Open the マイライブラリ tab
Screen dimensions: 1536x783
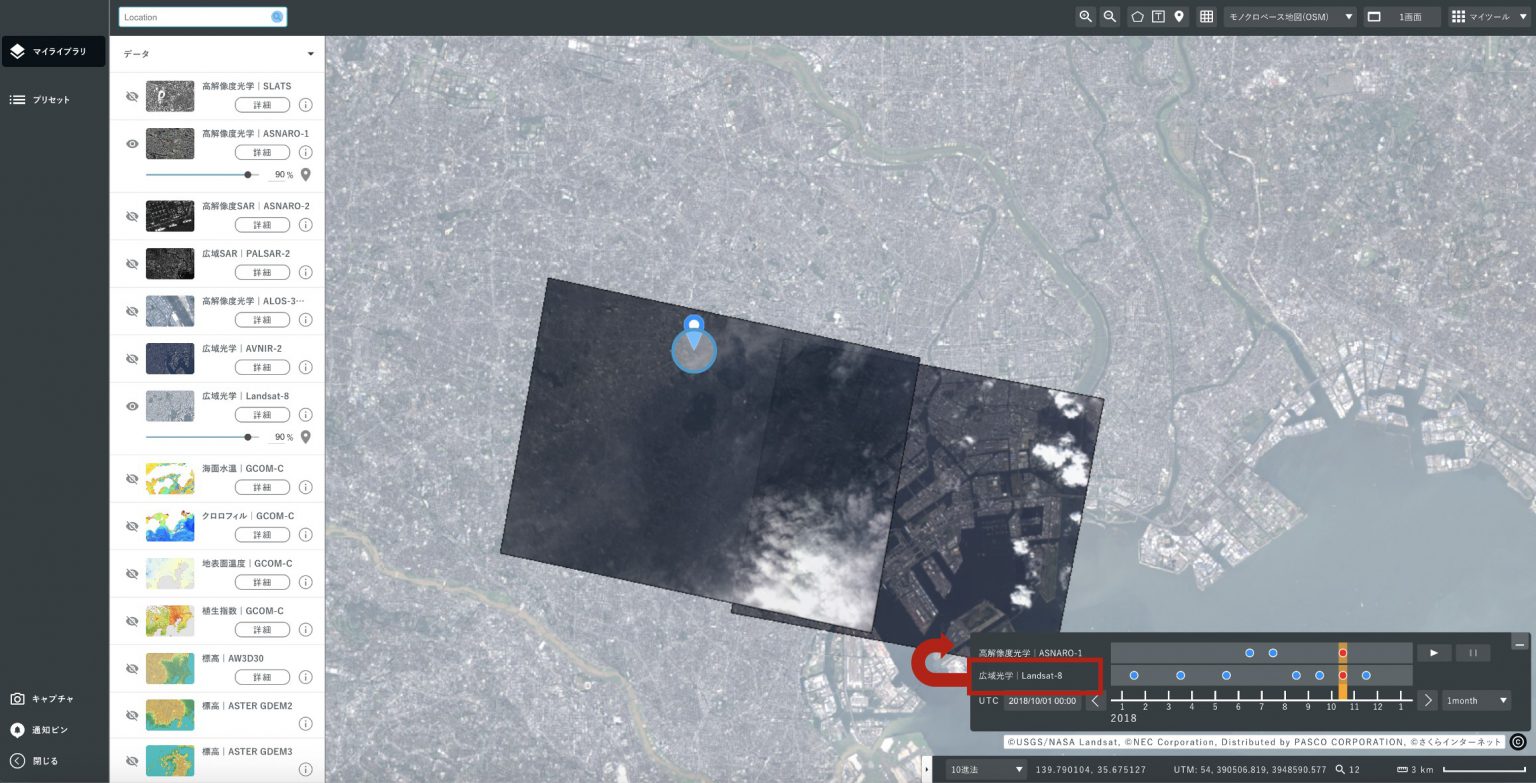click(x=53, y=51)
